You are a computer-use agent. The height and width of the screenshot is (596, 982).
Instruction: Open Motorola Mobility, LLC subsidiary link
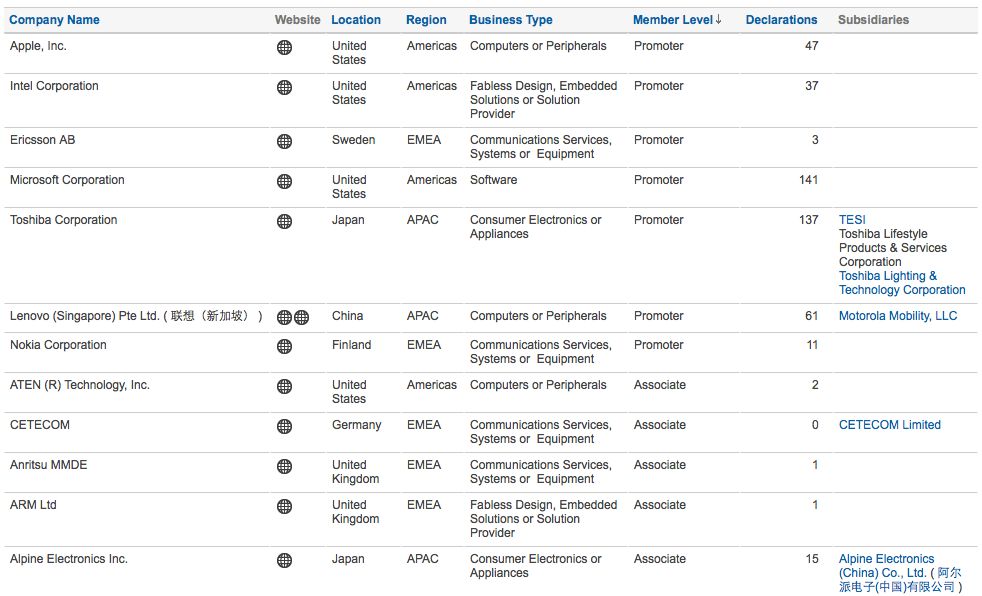coord(897,316)
